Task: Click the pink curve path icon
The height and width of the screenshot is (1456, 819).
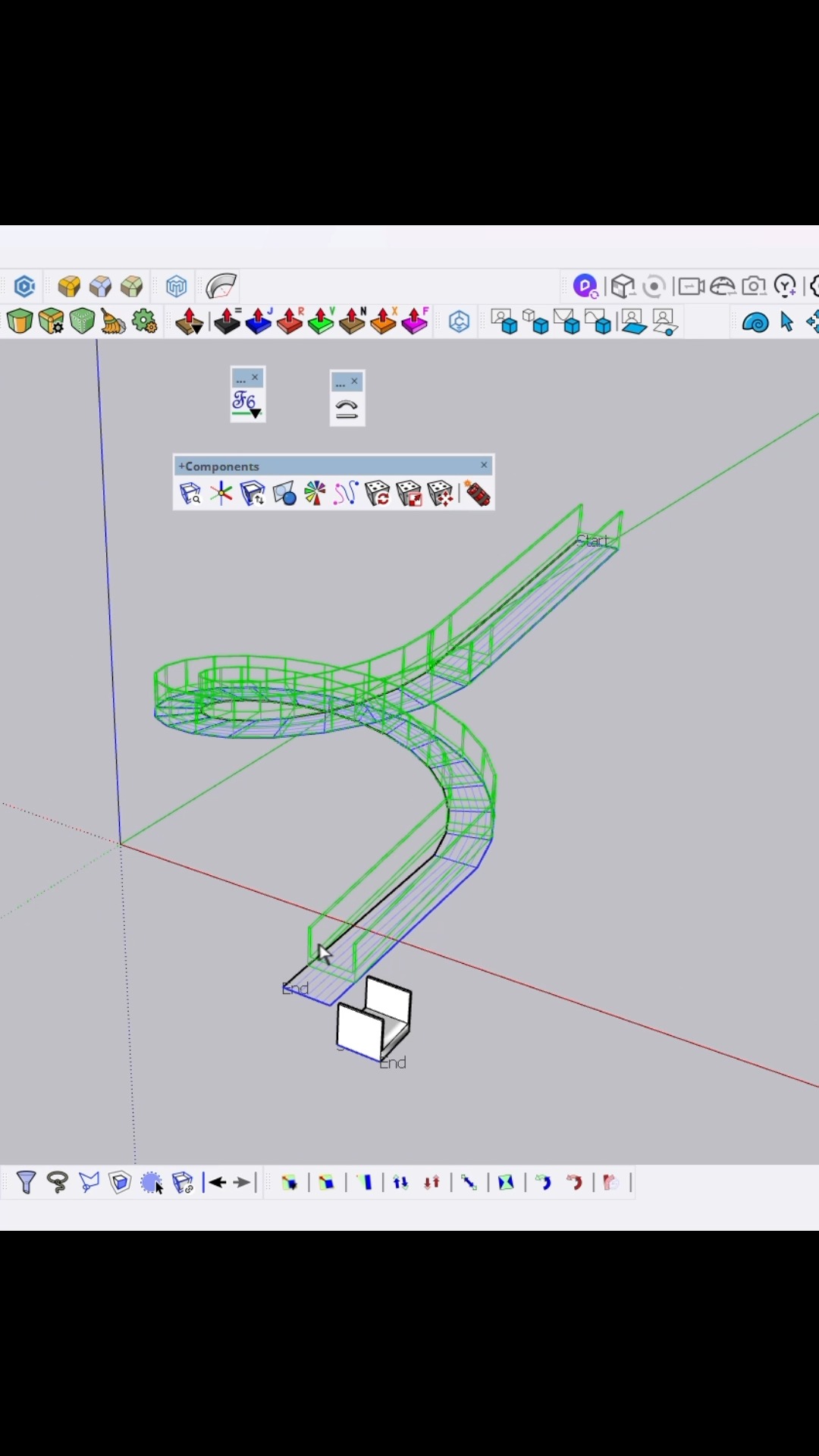Action: tap(346, 494)
